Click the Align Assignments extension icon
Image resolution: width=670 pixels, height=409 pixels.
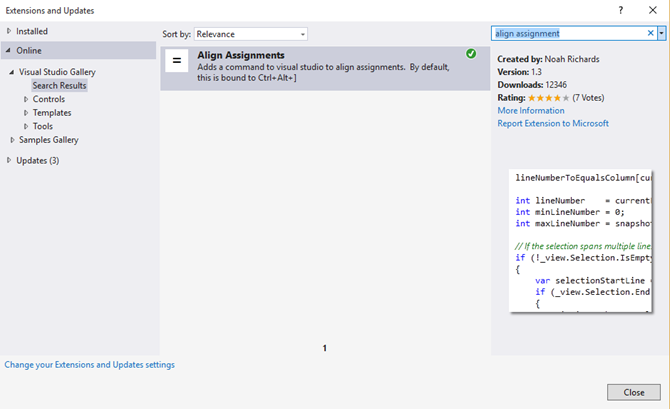(176, 61)
